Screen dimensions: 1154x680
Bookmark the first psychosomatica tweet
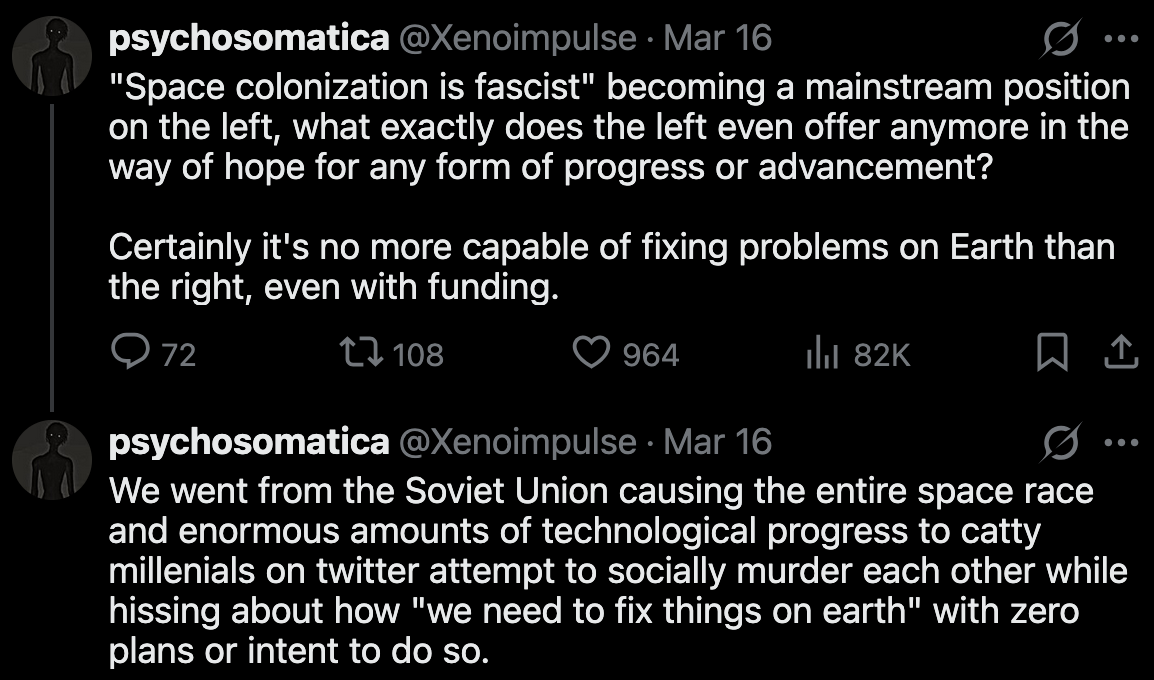(1051, 354)
